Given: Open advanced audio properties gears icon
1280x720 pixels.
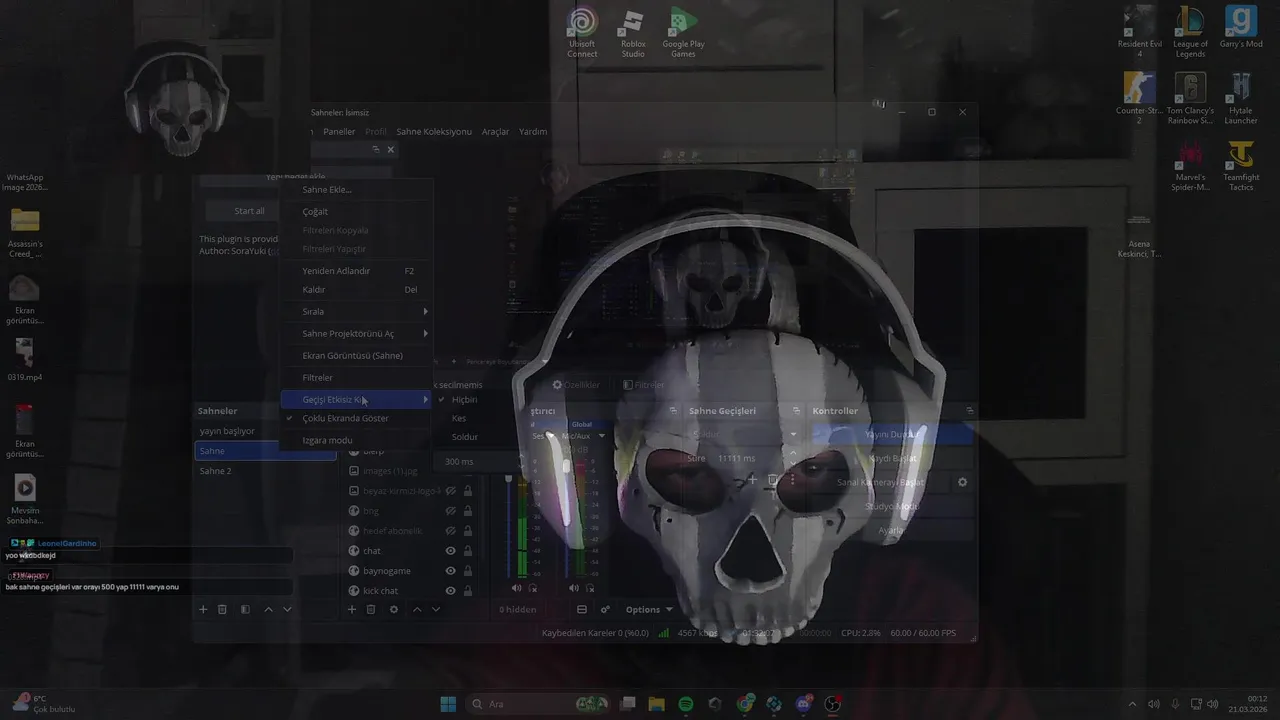Looking at the screenshot, I should (605, 609).
